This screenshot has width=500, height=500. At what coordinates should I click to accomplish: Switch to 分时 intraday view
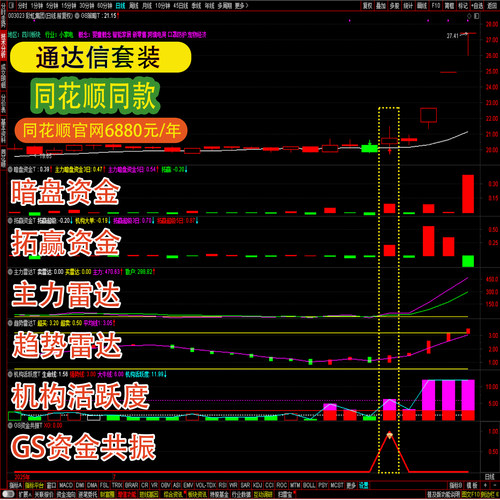pyautogui.click(x=22, y=6)
